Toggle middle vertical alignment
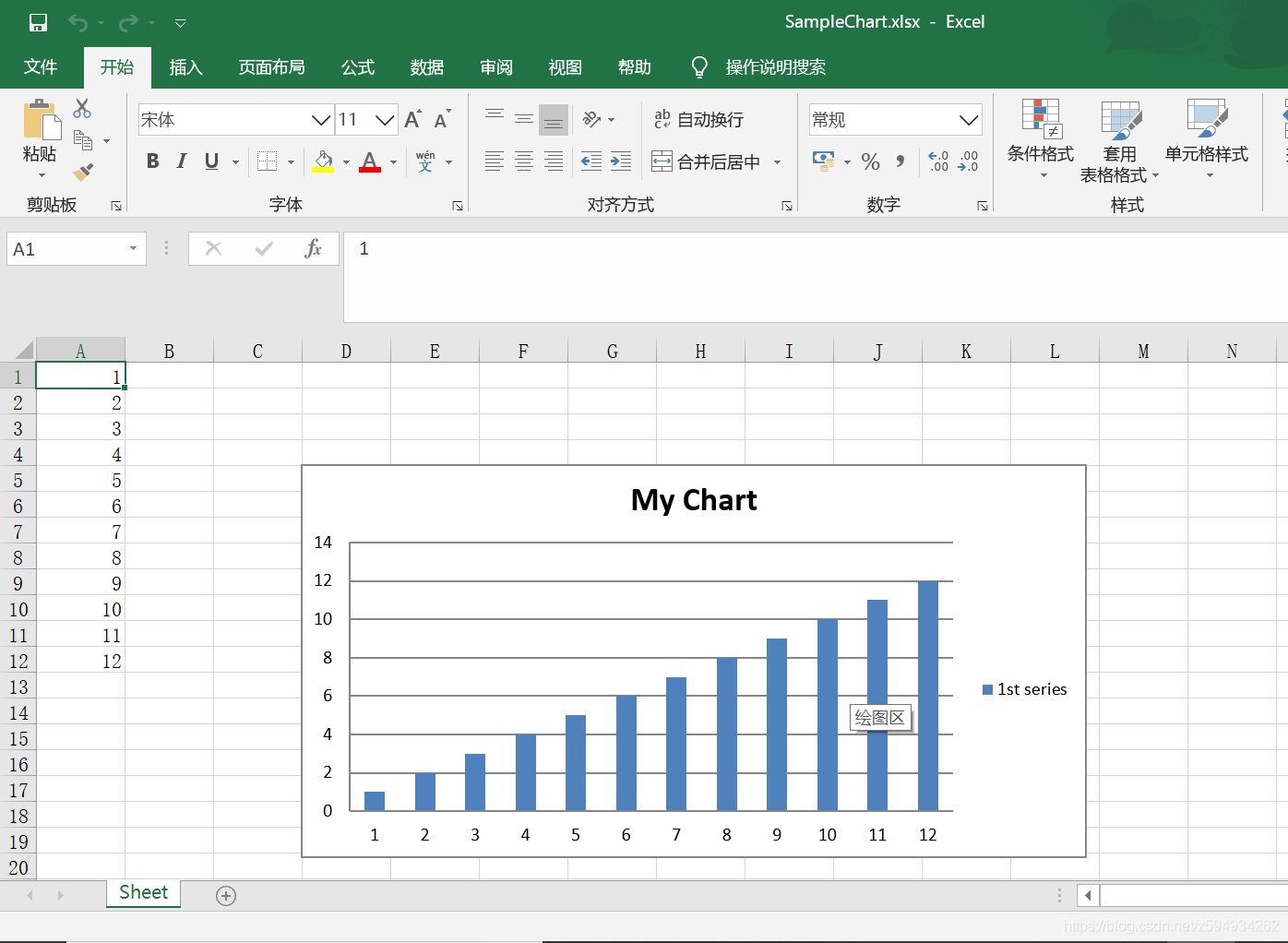The image size is (1288, 943). point(524,119)
